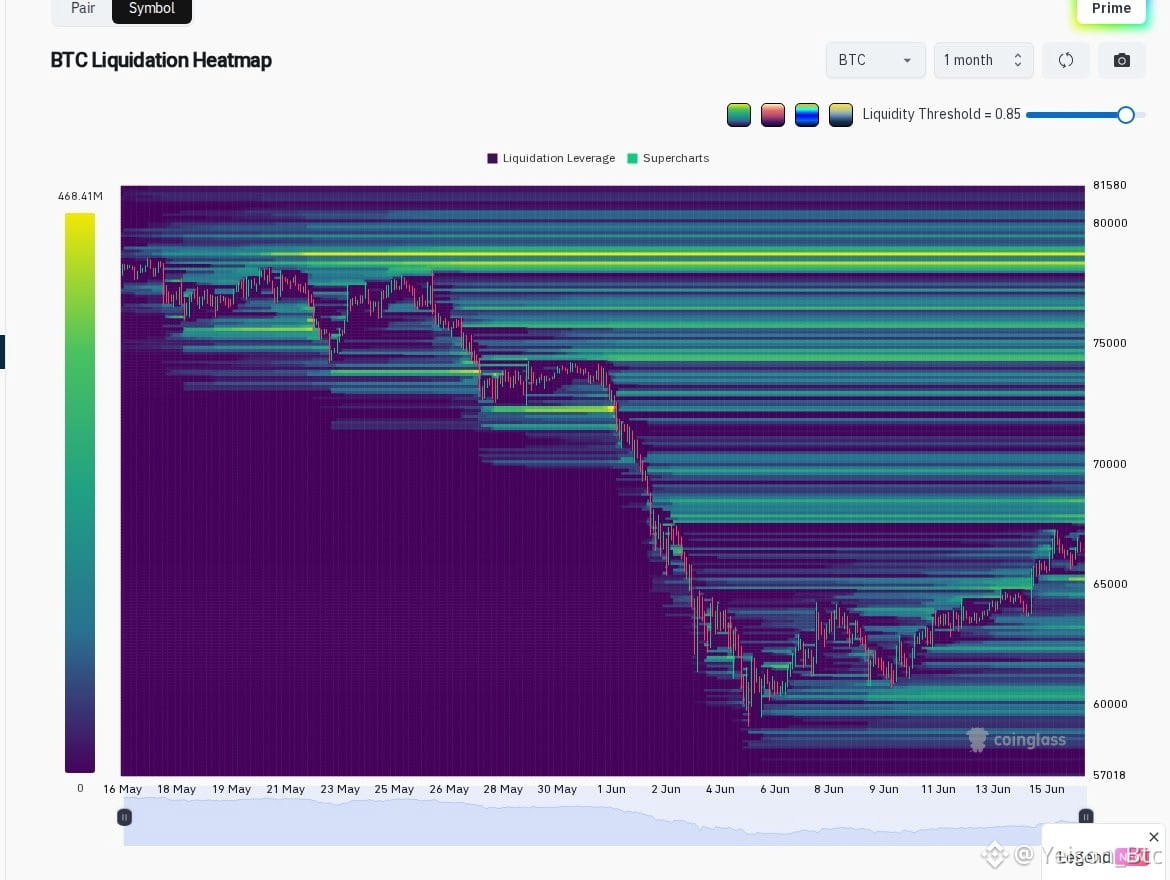Click the 1 Jun date axis label
Image resolution: width=1170 pixels, height=880 pixels.
point(611,789)
